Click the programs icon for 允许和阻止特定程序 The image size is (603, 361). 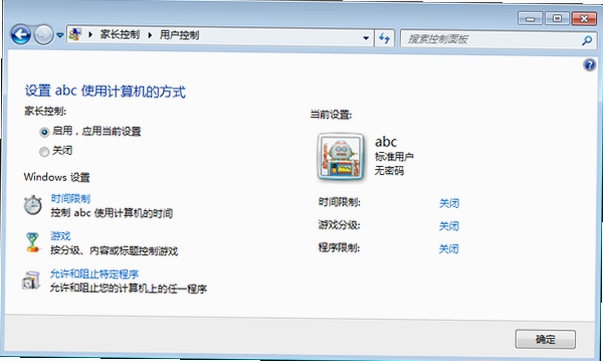click(31, 280)
